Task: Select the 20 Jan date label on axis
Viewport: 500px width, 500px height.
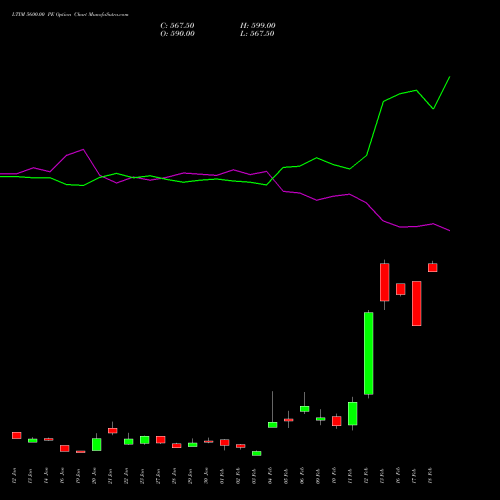Action: click(x=95, y=476)
